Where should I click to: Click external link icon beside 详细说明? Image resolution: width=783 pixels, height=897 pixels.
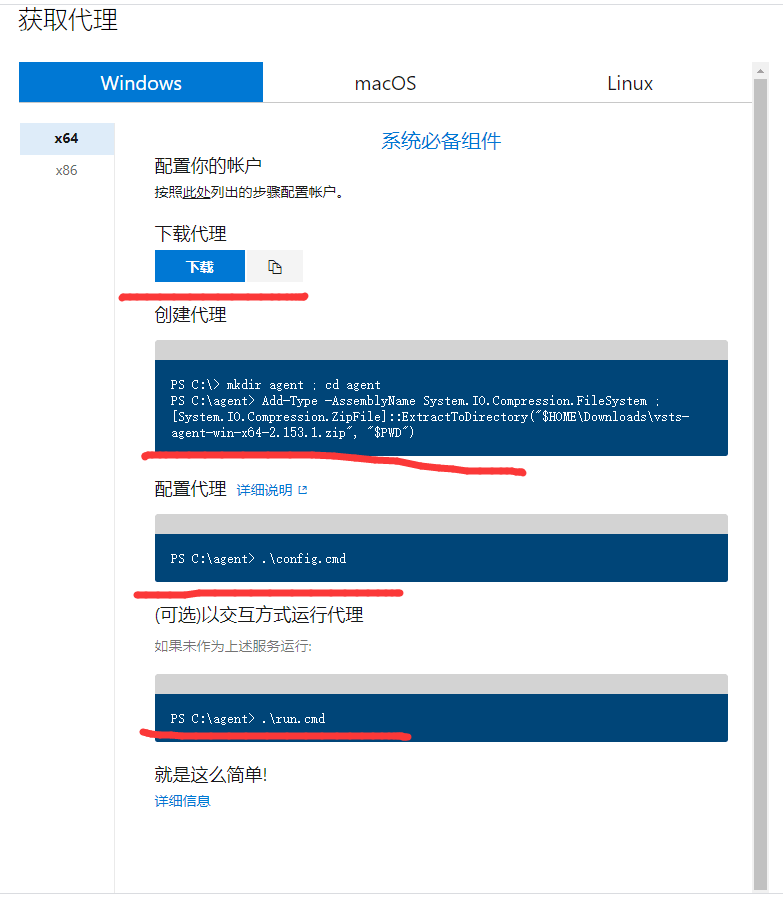pyautogui.click(x=303, y=490)
